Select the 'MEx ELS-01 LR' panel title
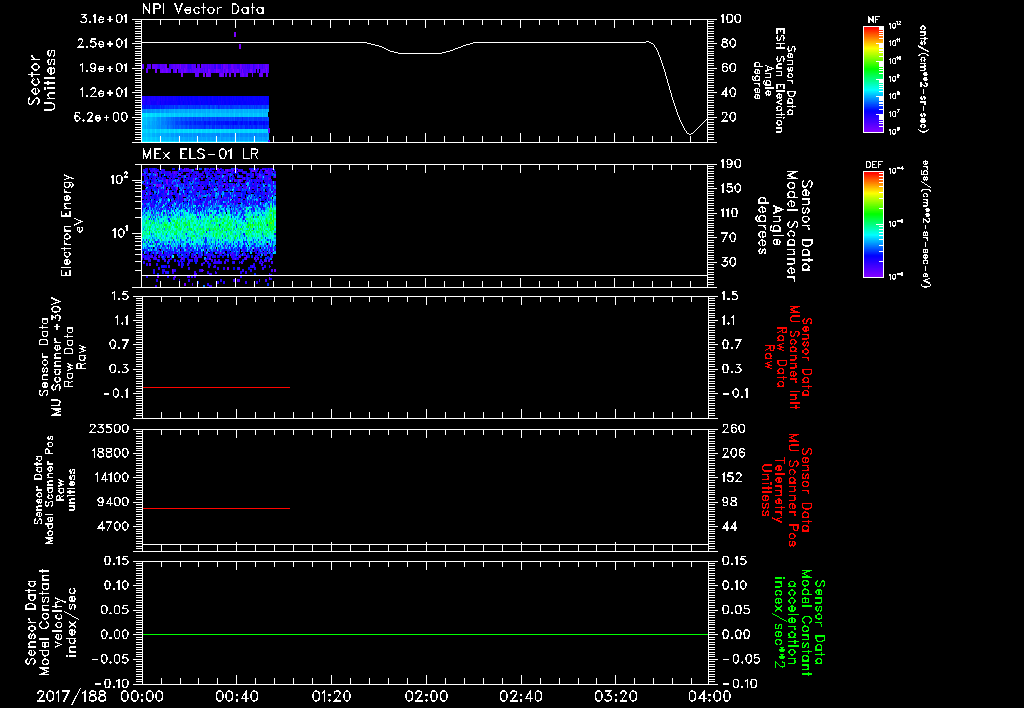This screenshot has width=1024, height=708. coord(200,154)
